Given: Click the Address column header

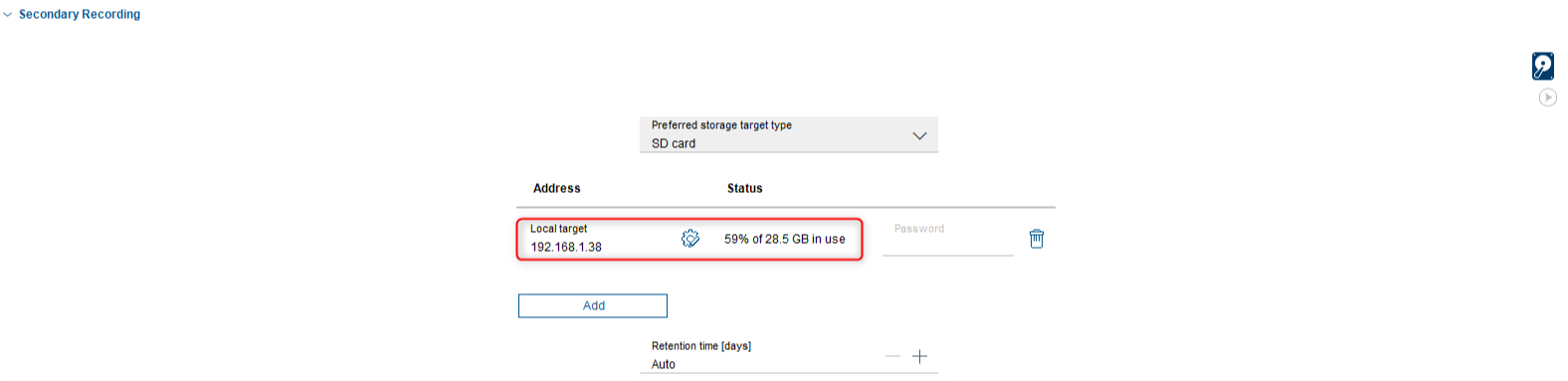Looking at the screenshot, I should click(556, 188).
